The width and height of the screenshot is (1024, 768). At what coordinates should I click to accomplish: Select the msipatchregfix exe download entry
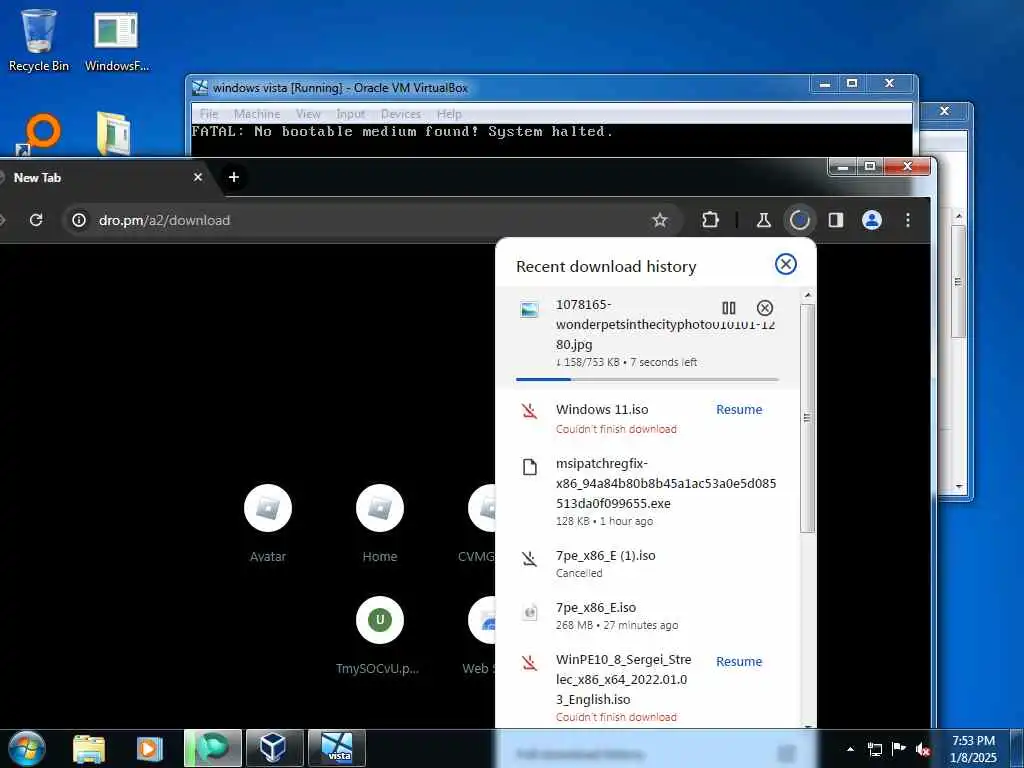648,491
